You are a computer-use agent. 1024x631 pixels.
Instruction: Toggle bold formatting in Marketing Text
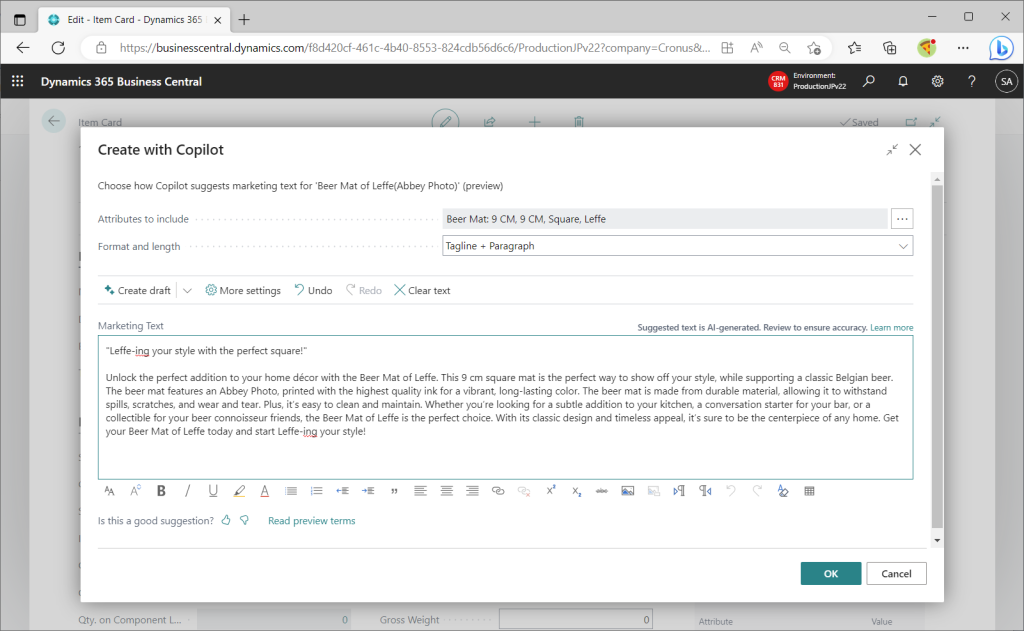pyautogui.click(x=161, y=491)
